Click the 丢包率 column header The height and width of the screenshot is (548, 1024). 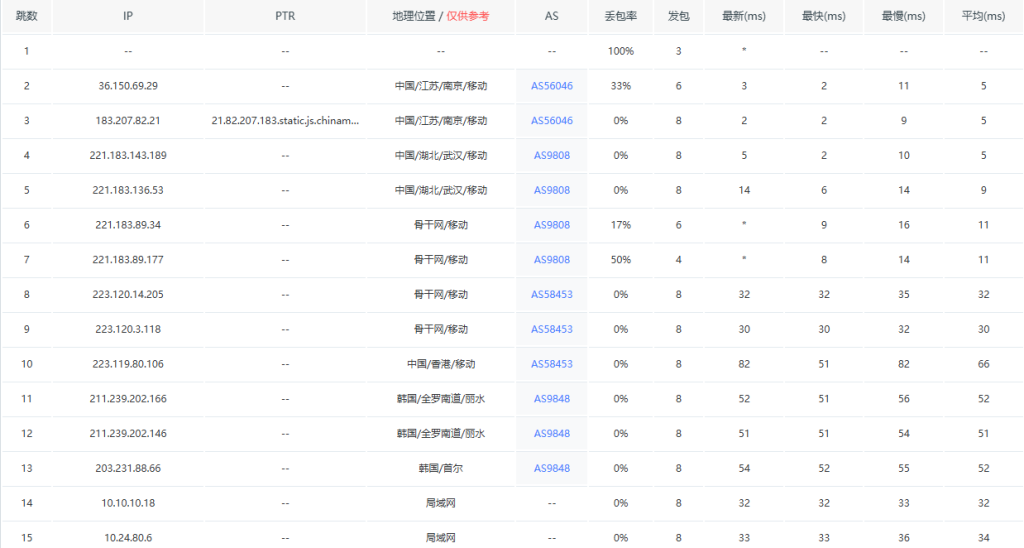[x=620, y=16]
